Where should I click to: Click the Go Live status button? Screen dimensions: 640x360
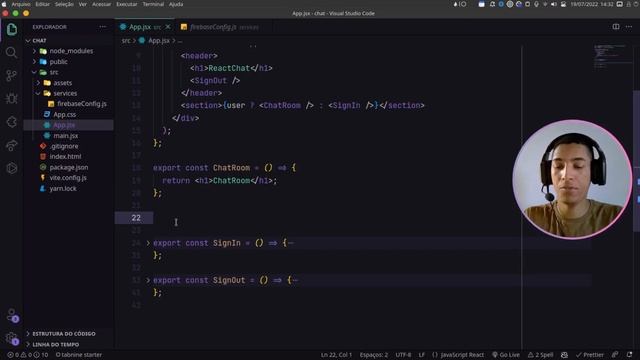tap(506, 355)
